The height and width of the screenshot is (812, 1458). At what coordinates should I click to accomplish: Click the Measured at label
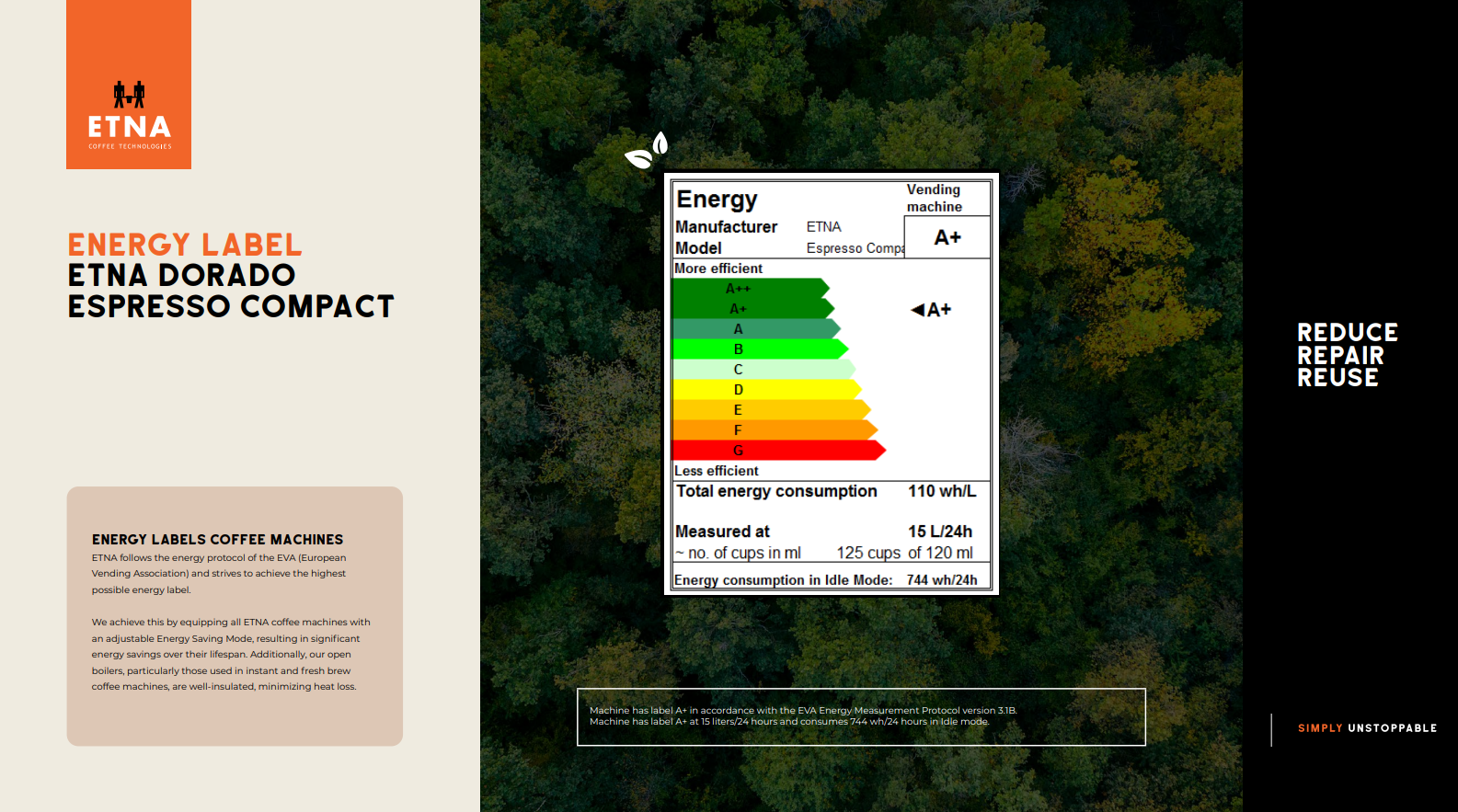[722, 532]
